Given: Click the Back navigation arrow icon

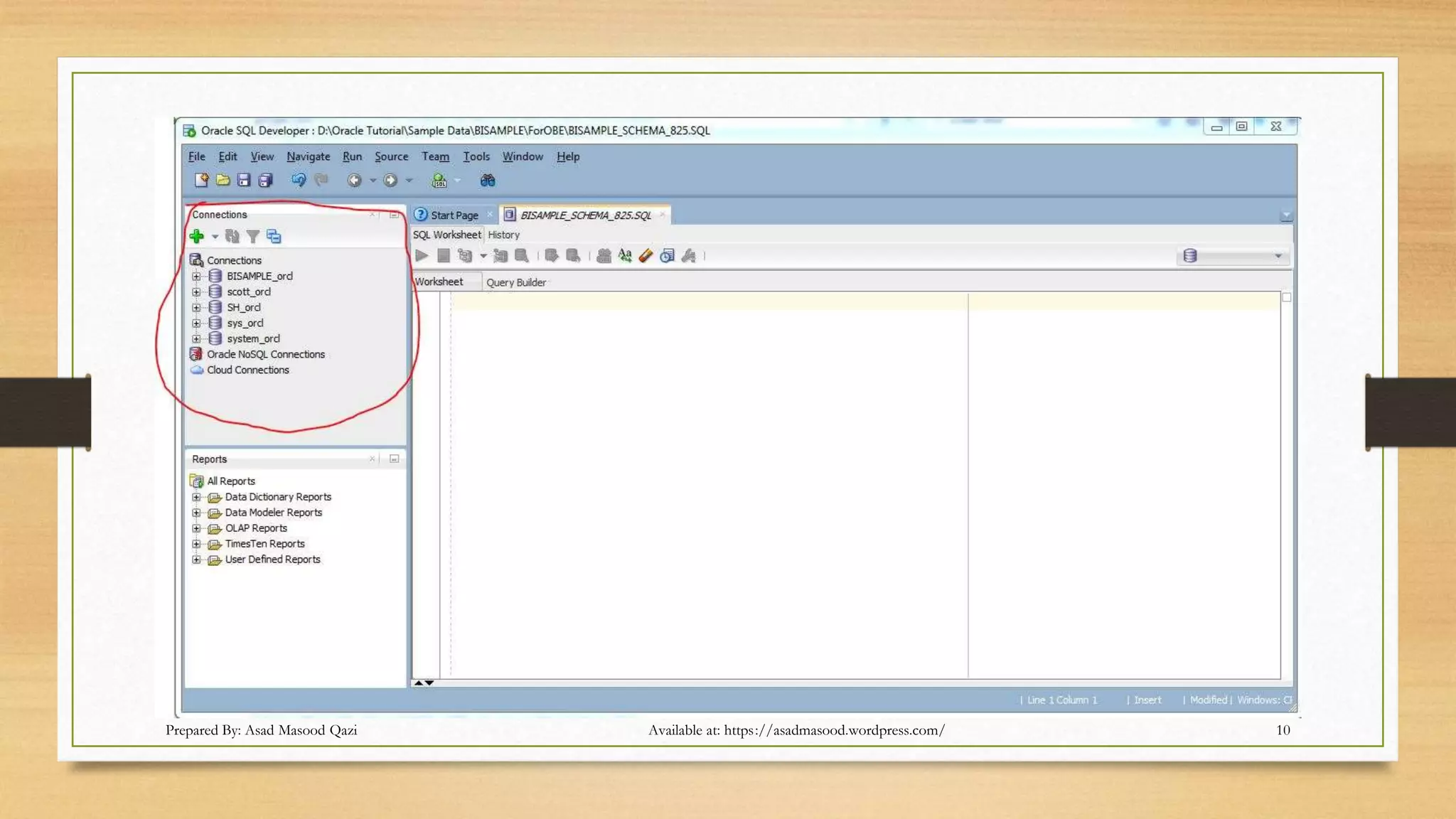Looking at the screenshot, I should (x=354, y=181).
